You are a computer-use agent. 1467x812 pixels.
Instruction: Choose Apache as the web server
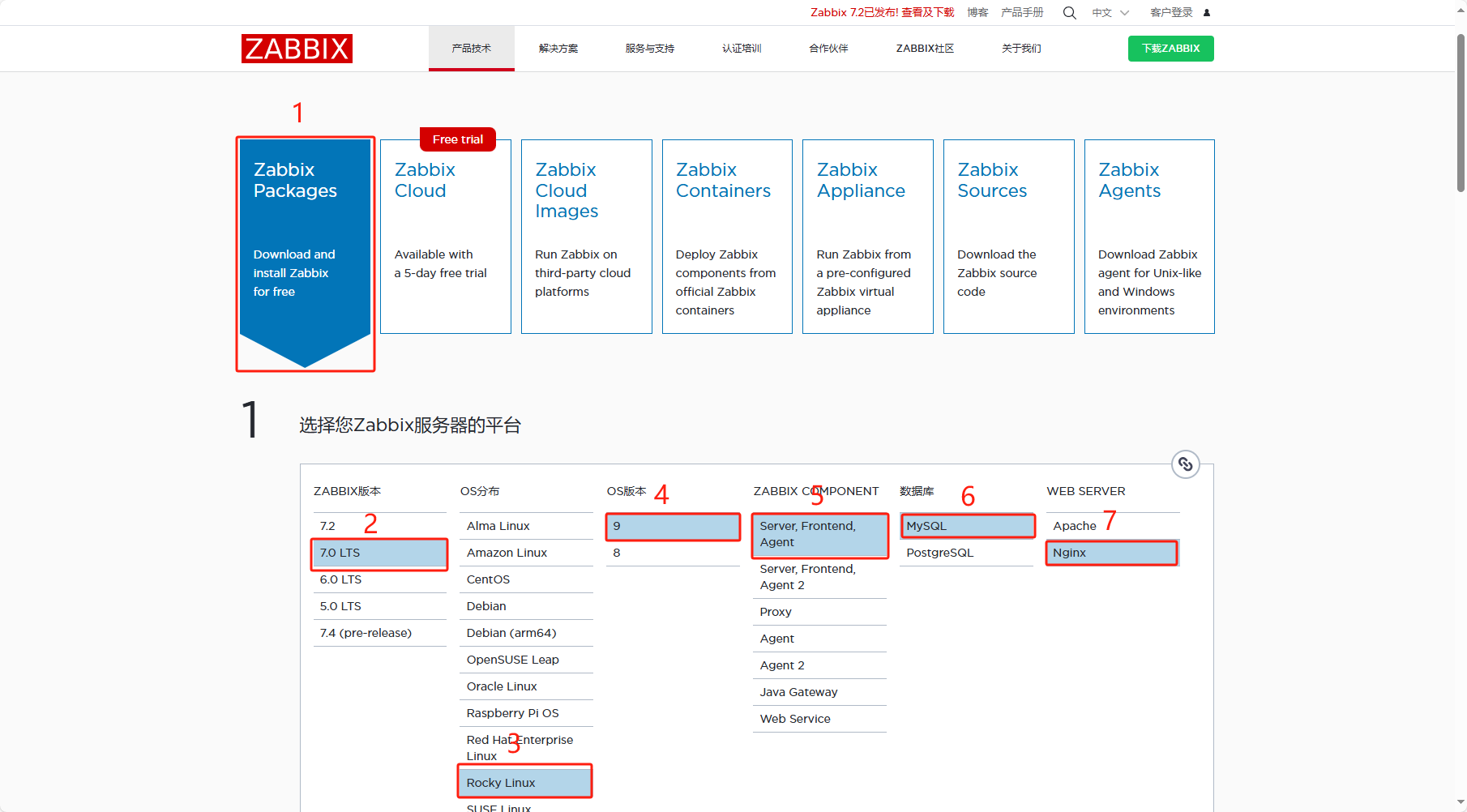[x=1114, y=526]
